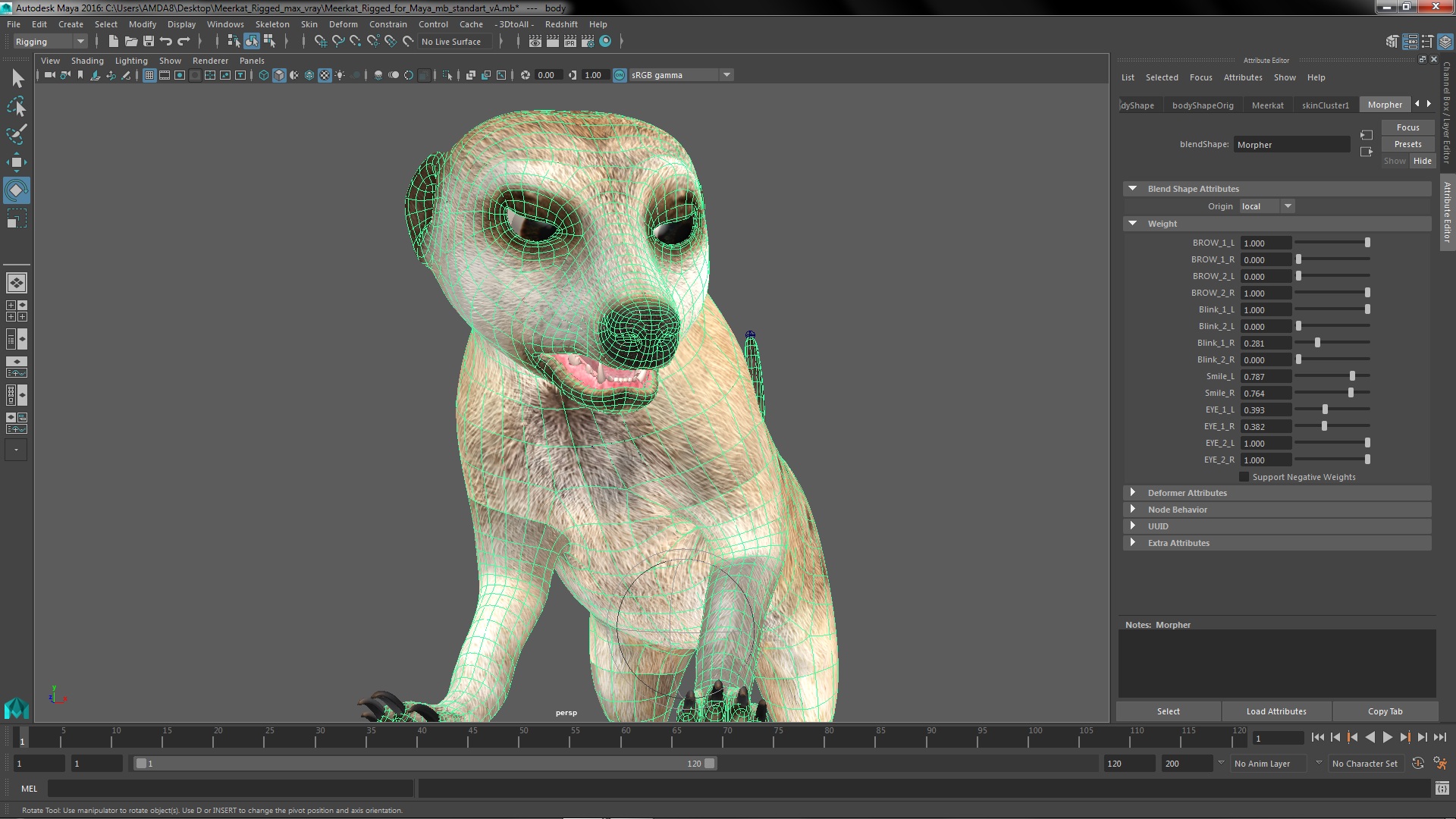Expand the Extra Attributes section
The width and height of the screenshot is (1456, 819).
click(x=1133, y=543)
